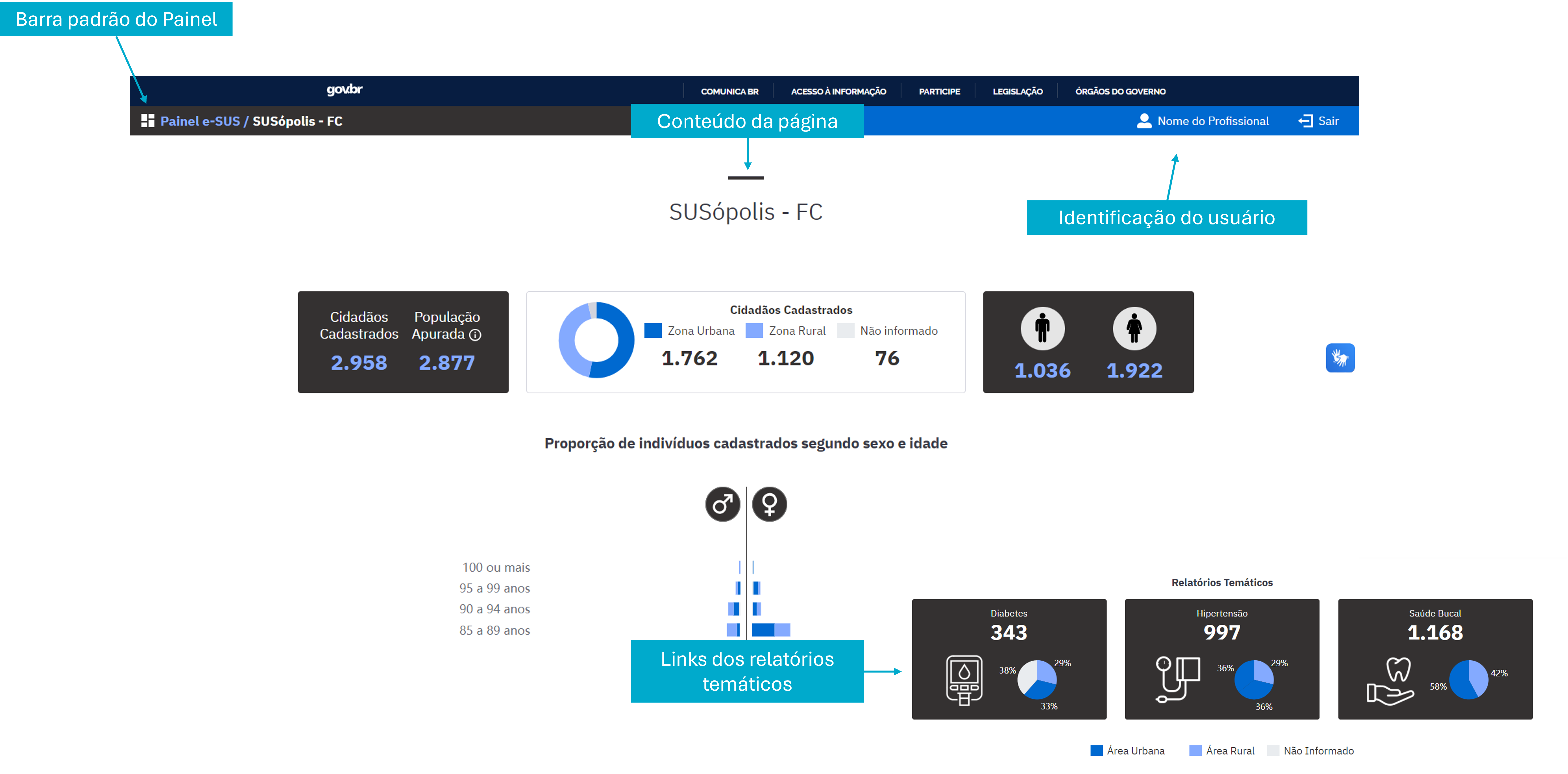
Task: Click the female bar for 85 a 89 anos
Action: pos(771,630)
